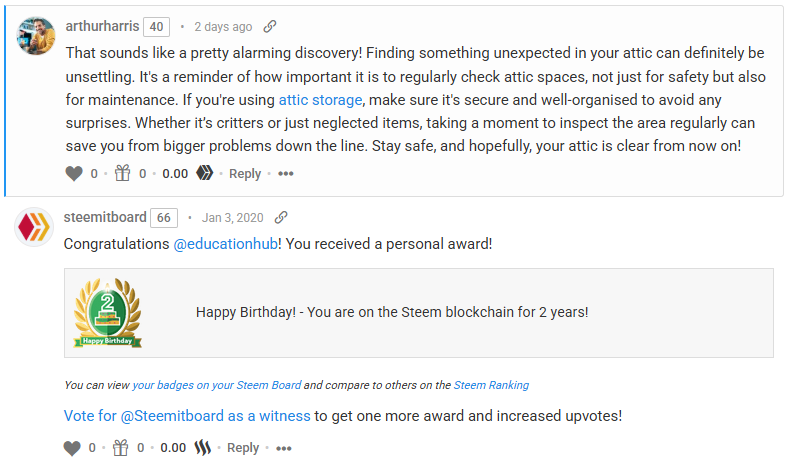Open steemitboard profile avatar

pyautogui.click(x=34, y=227)
